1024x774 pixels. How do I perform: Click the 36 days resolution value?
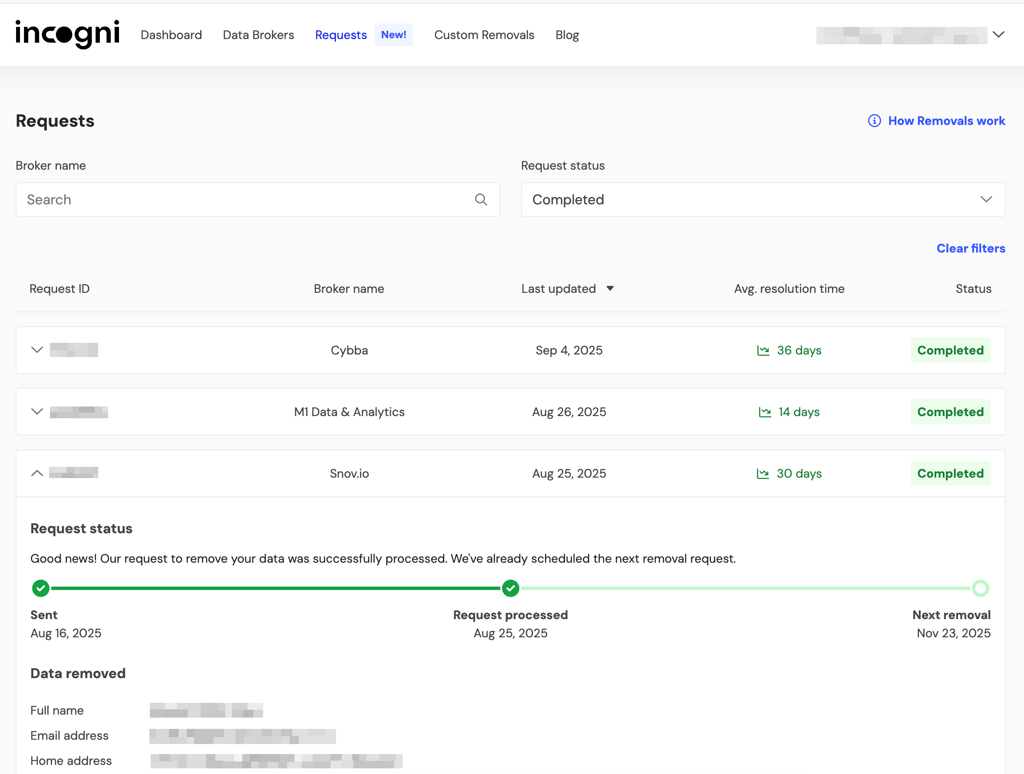(799, 350)
